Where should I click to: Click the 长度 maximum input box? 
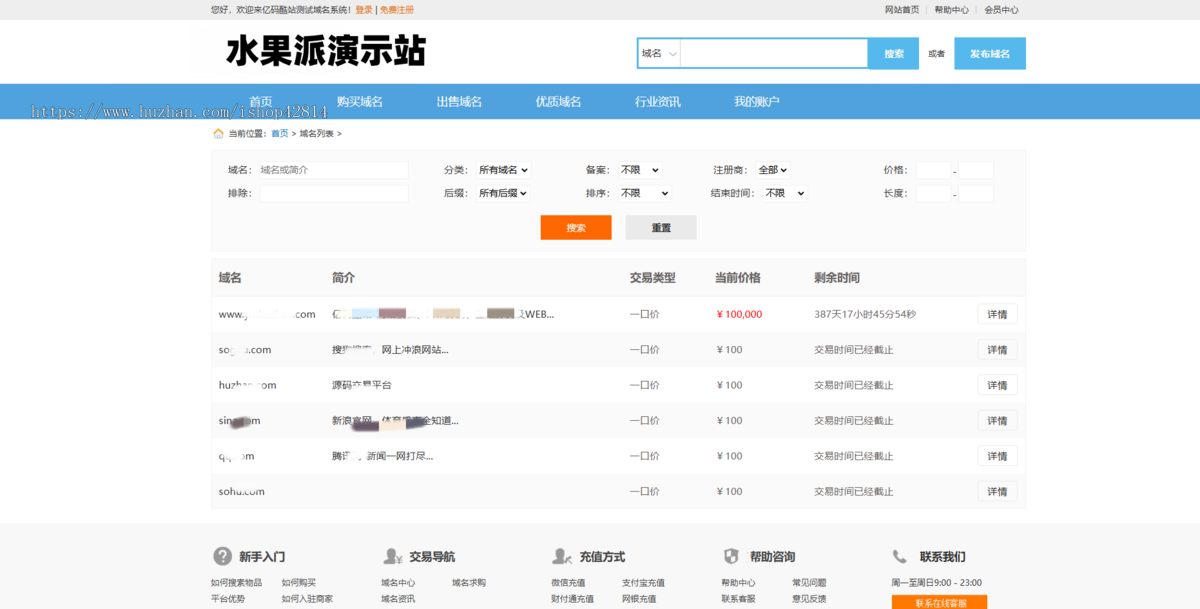pos(976,193)
